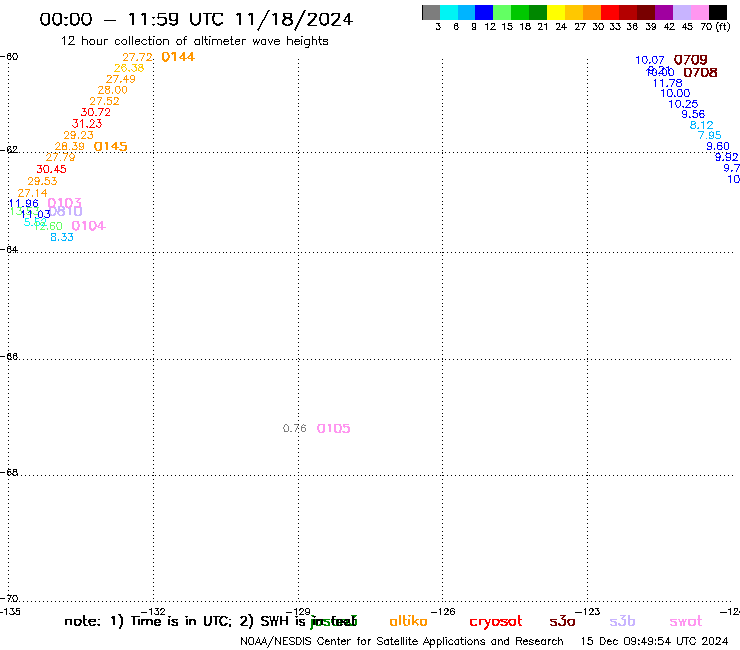
Task: Click the light blue value 8.33
Action: [62, 237]
